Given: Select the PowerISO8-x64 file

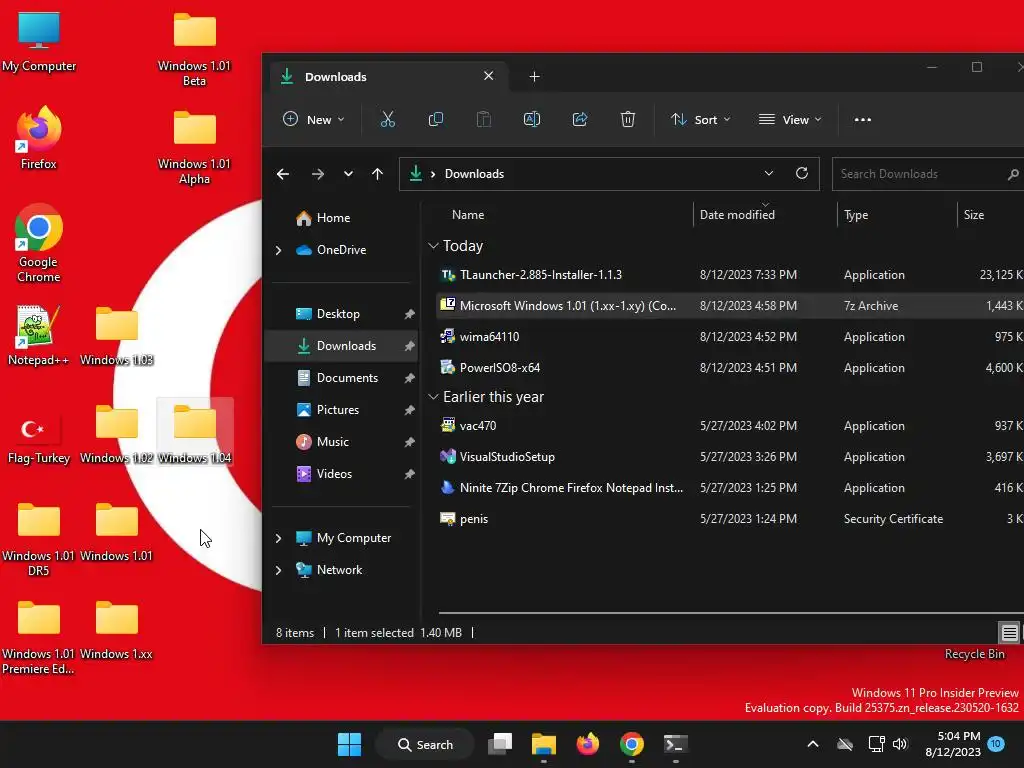Looking at the screenshot, I should pyautogui.click(x=729, y=368).
